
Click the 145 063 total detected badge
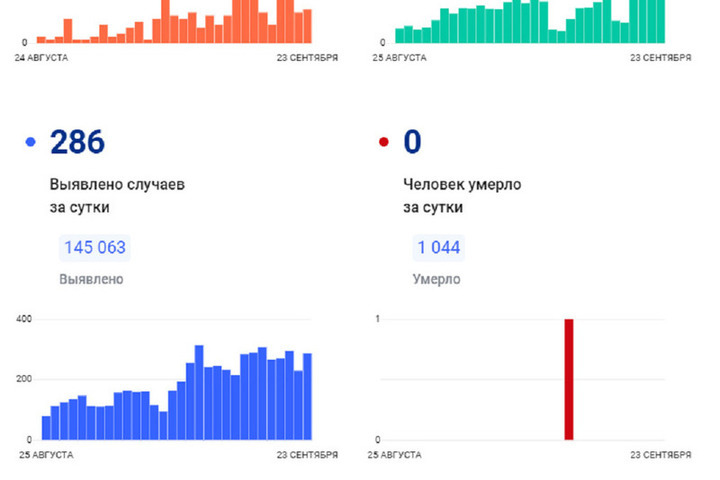pos(95,248)
